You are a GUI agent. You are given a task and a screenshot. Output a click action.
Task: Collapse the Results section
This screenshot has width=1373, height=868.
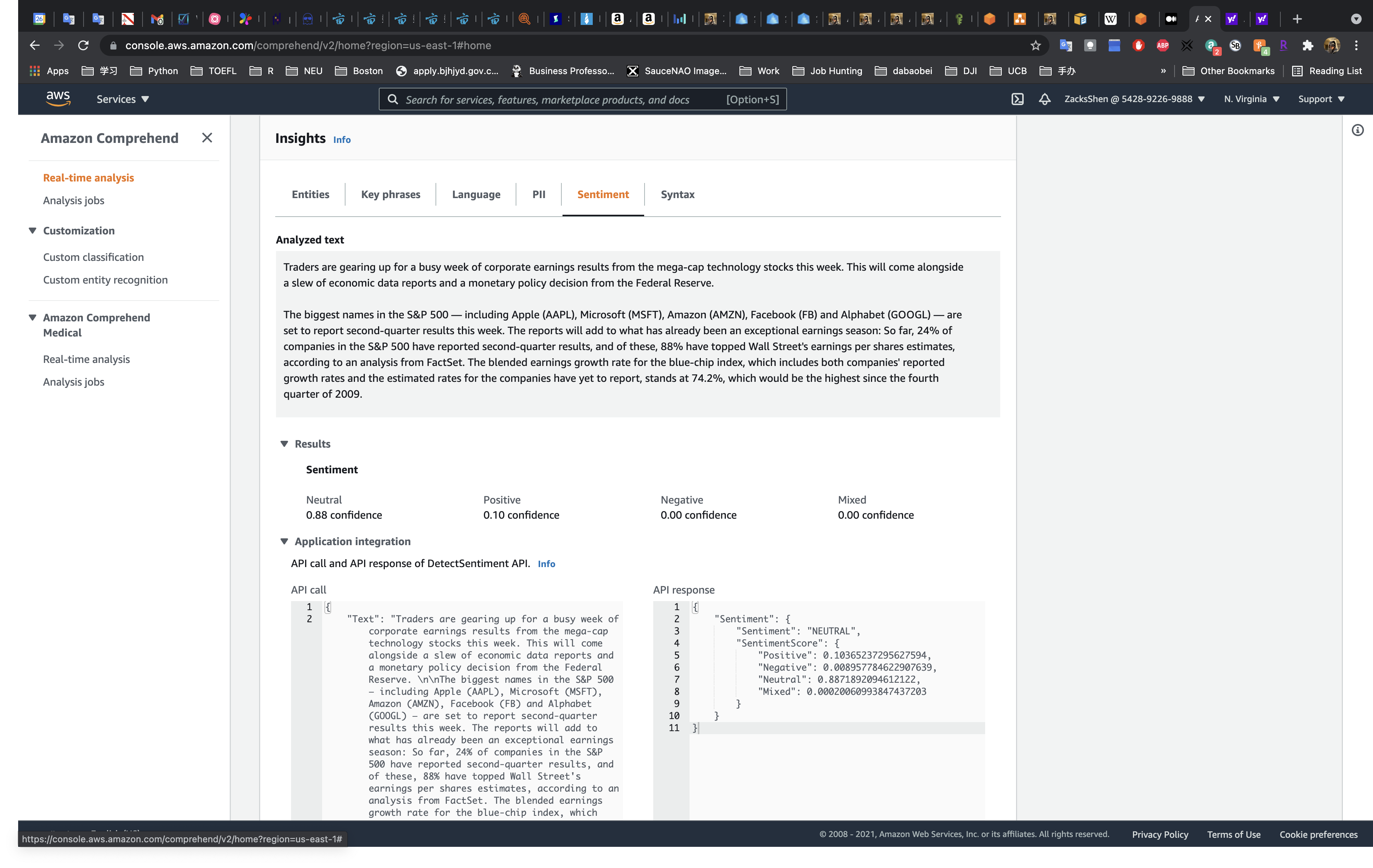284,444
